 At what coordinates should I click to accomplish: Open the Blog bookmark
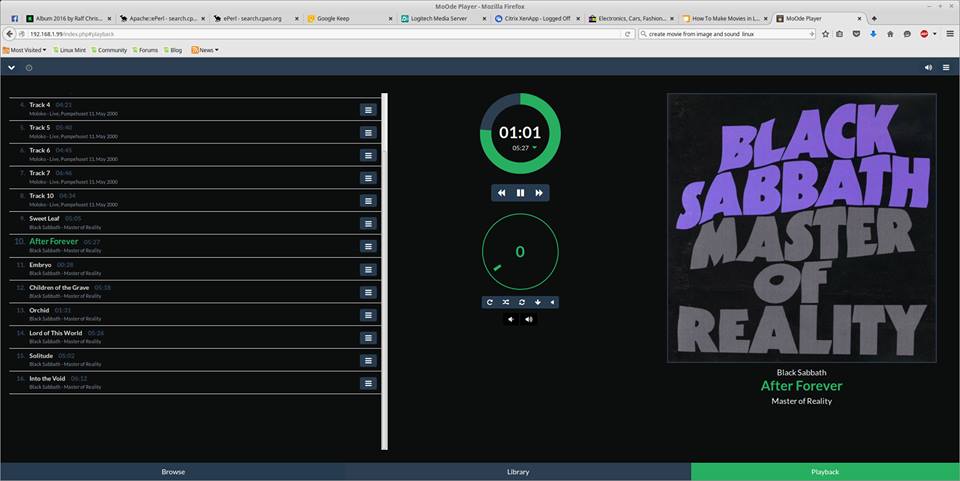(x=173, y=50)
